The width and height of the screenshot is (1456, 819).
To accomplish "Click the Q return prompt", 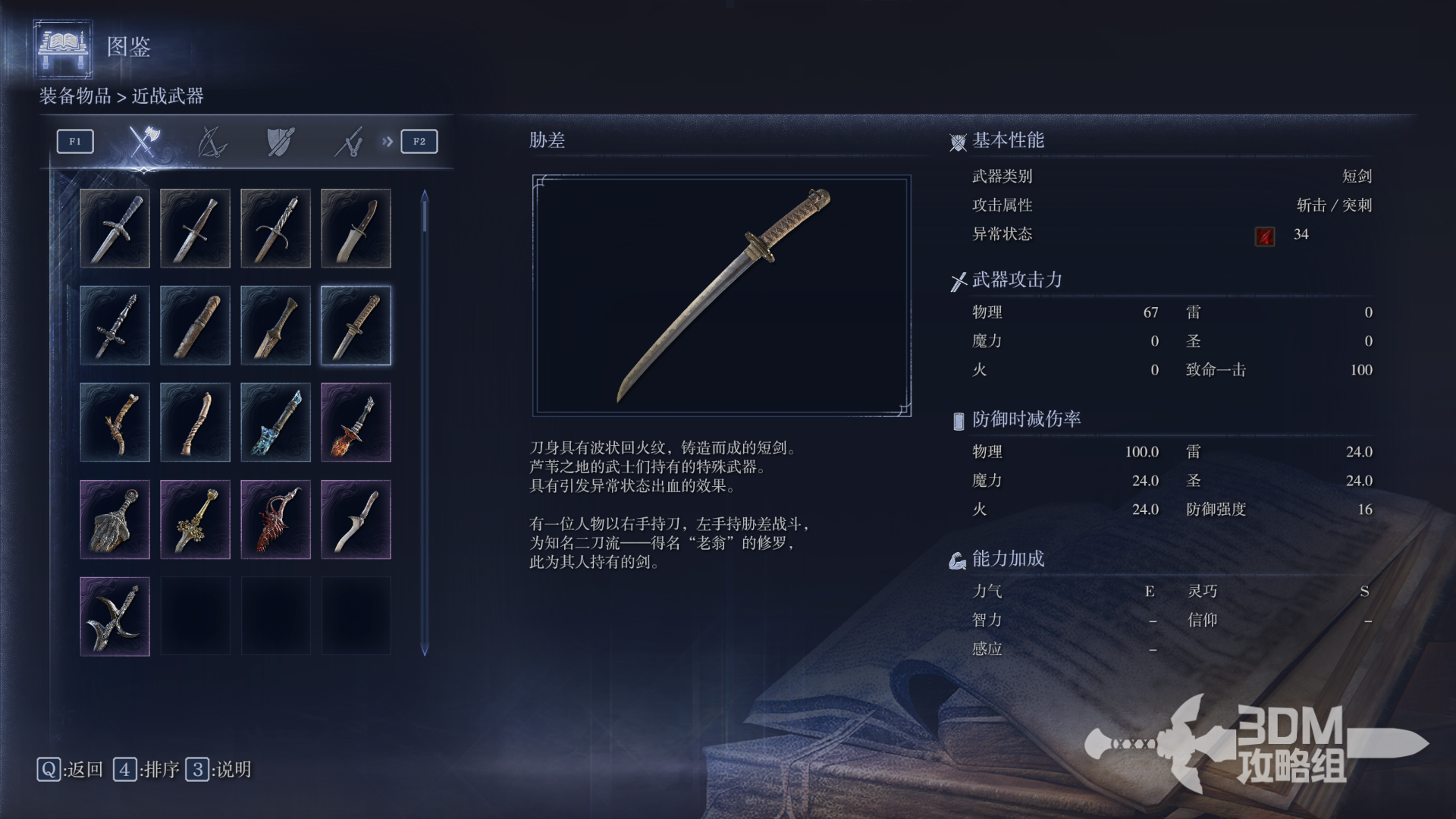I will pos(70,770).
